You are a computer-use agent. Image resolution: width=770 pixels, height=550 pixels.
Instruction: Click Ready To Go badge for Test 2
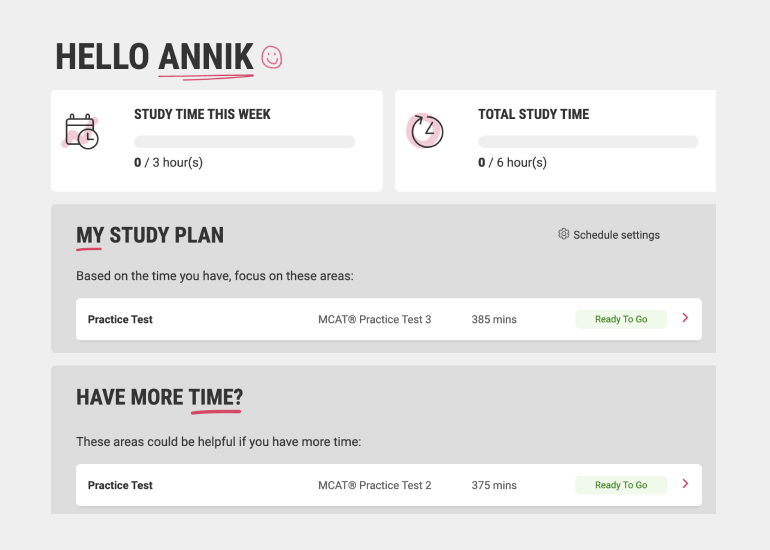click(620, 485)
